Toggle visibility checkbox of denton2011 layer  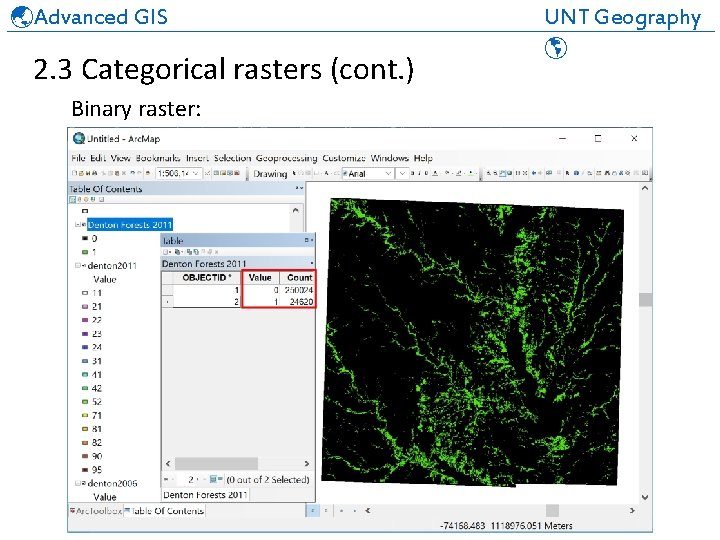click(83, 265)
